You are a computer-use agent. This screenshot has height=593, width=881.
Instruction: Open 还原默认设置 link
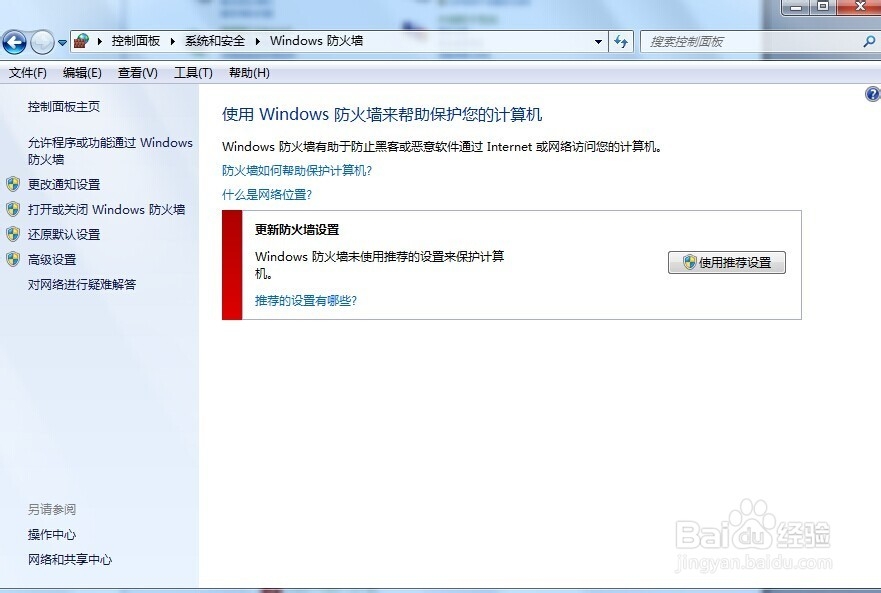64,234
